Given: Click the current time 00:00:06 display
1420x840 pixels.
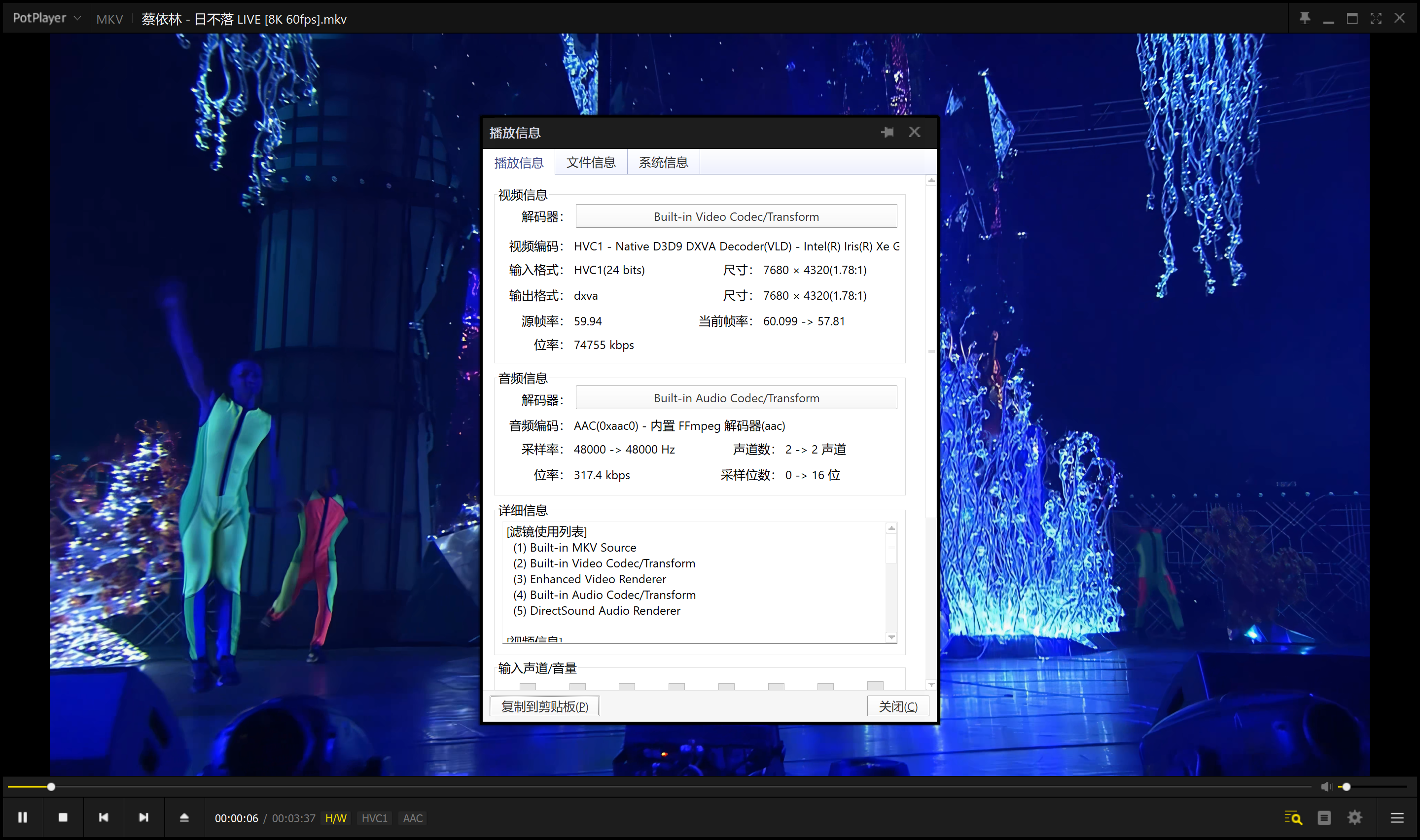Looking at the screenshot, I should tap(237, 818).
